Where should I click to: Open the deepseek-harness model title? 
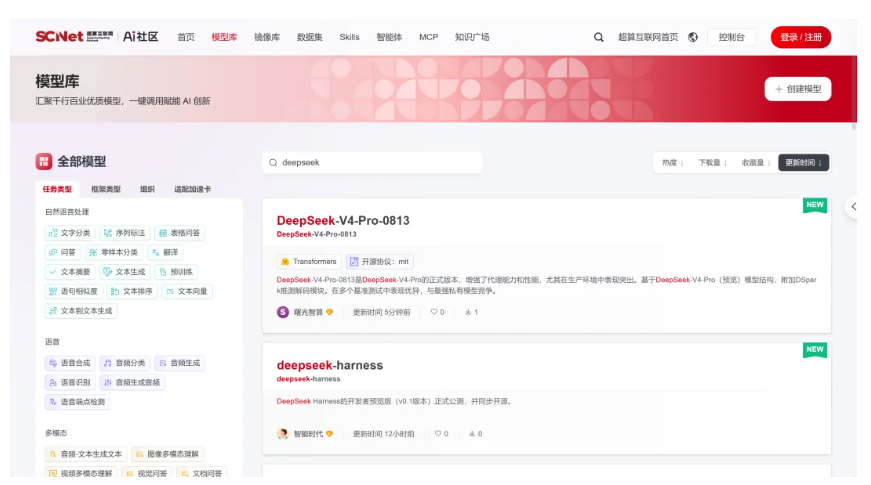(329, 366)
